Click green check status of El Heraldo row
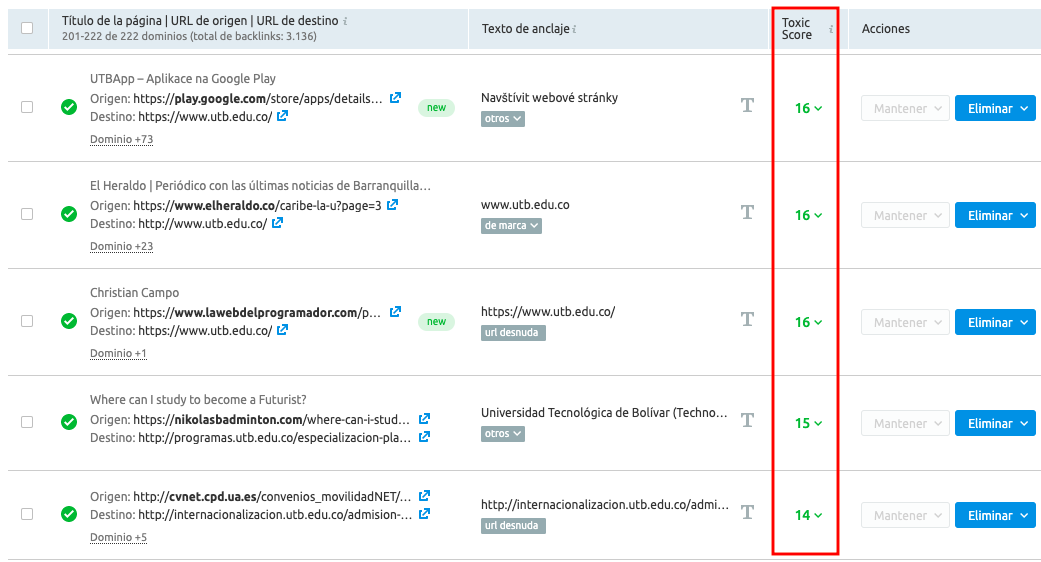 [69, 214]
